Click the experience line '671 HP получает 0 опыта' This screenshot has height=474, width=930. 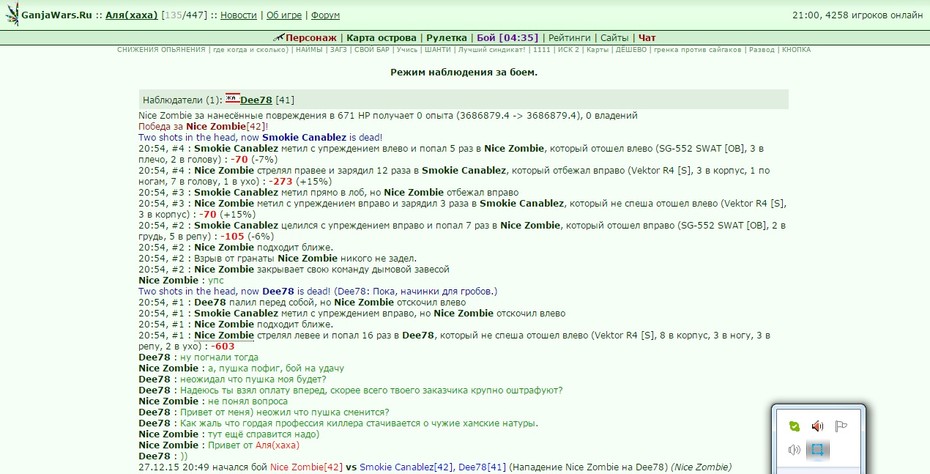(388, 116)
